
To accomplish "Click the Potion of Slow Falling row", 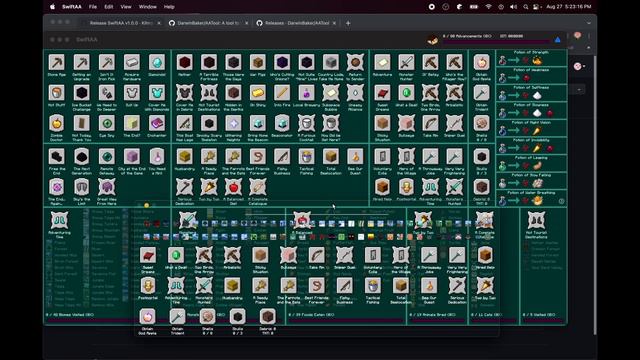I will pyautogui.click(x=531, y=181).
